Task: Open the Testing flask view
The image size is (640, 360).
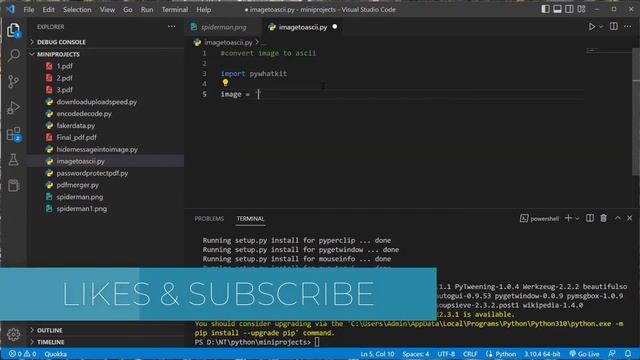Action: (13, 160)
